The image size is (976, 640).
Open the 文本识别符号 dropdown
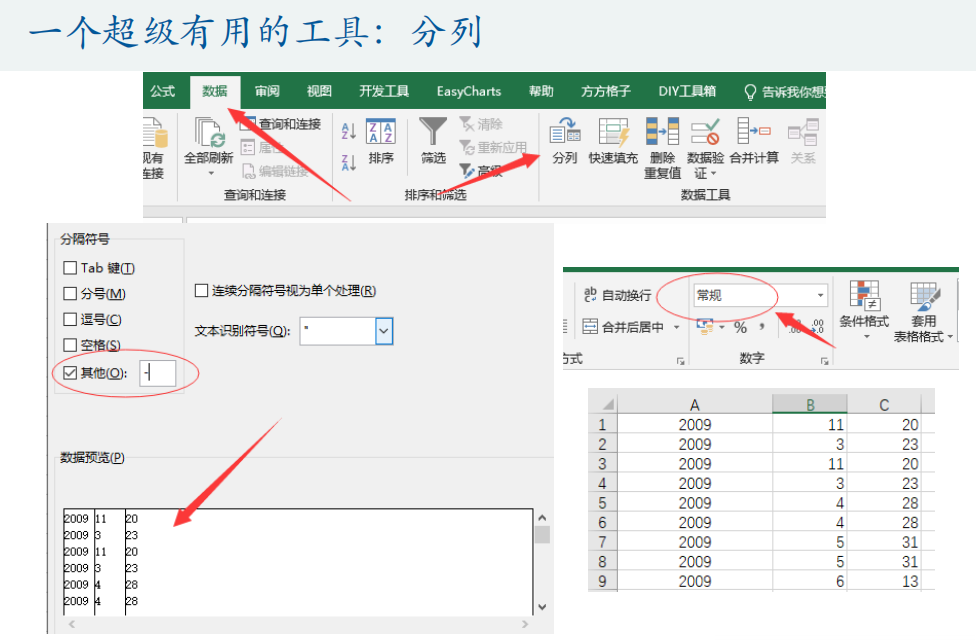pyautogui.click(x=384, y=331)
